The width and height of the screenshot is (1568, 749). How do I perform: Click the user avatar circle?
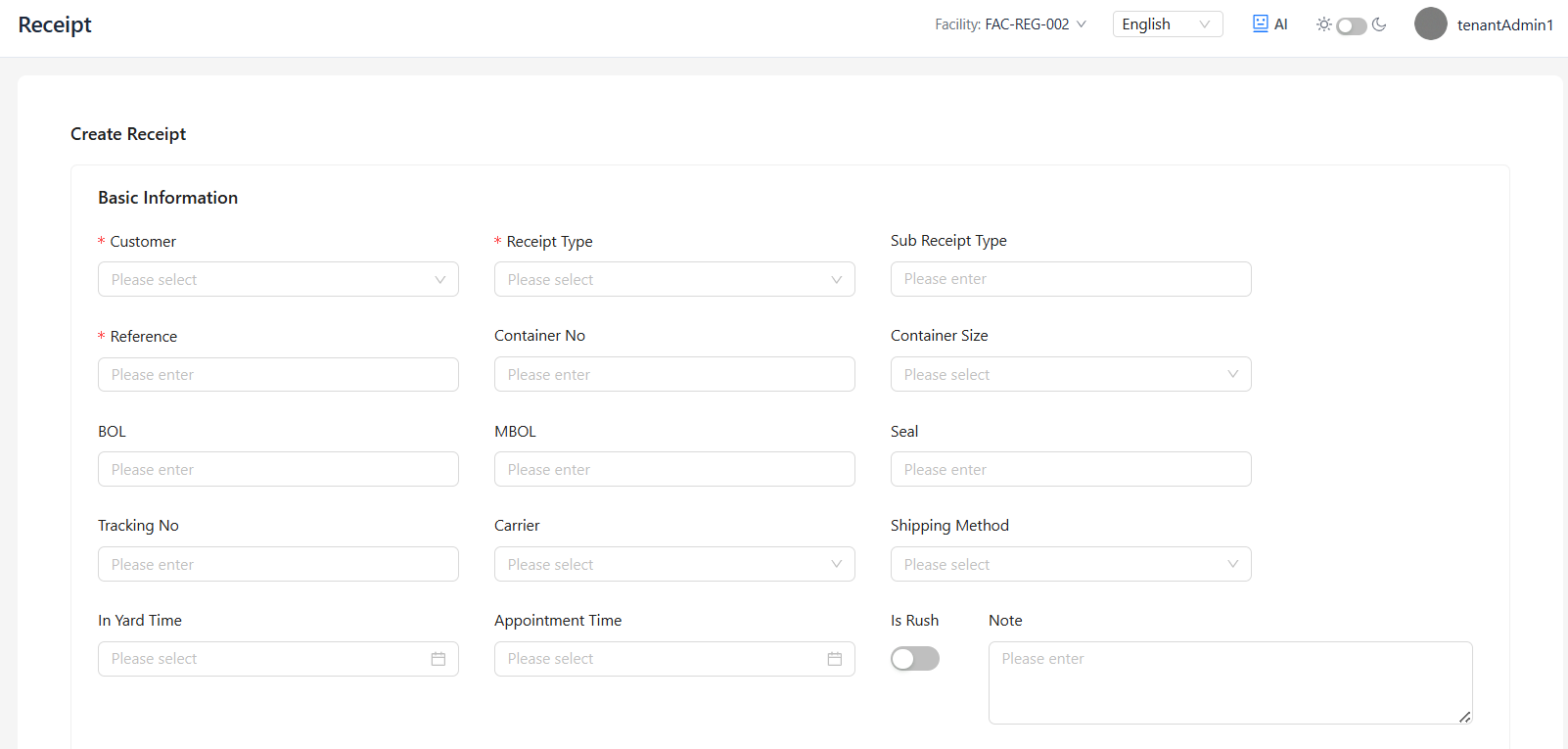tap(1431, 23)
